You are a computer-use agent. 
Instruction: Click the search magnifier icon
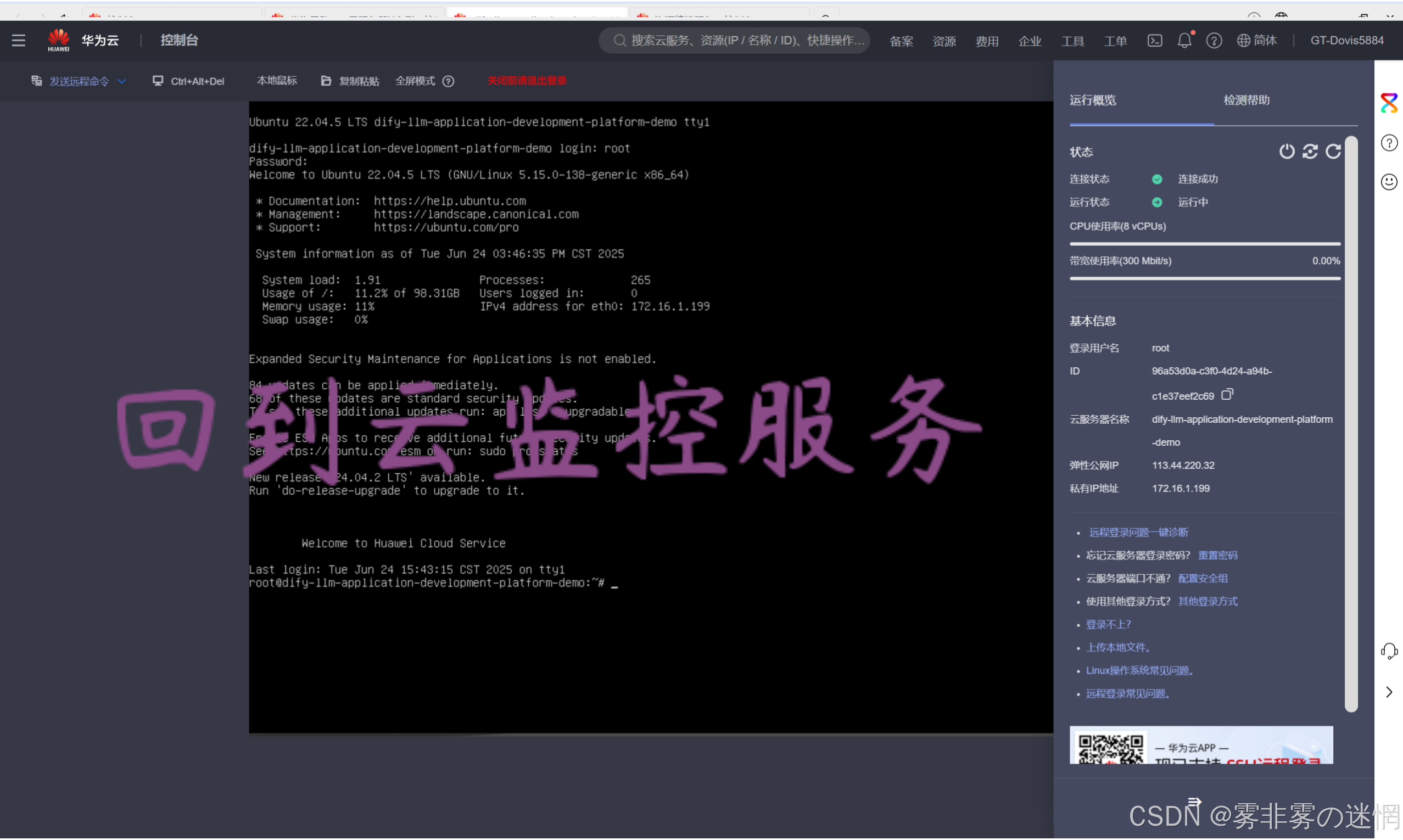pyautogui.click(x=619, y=40)
